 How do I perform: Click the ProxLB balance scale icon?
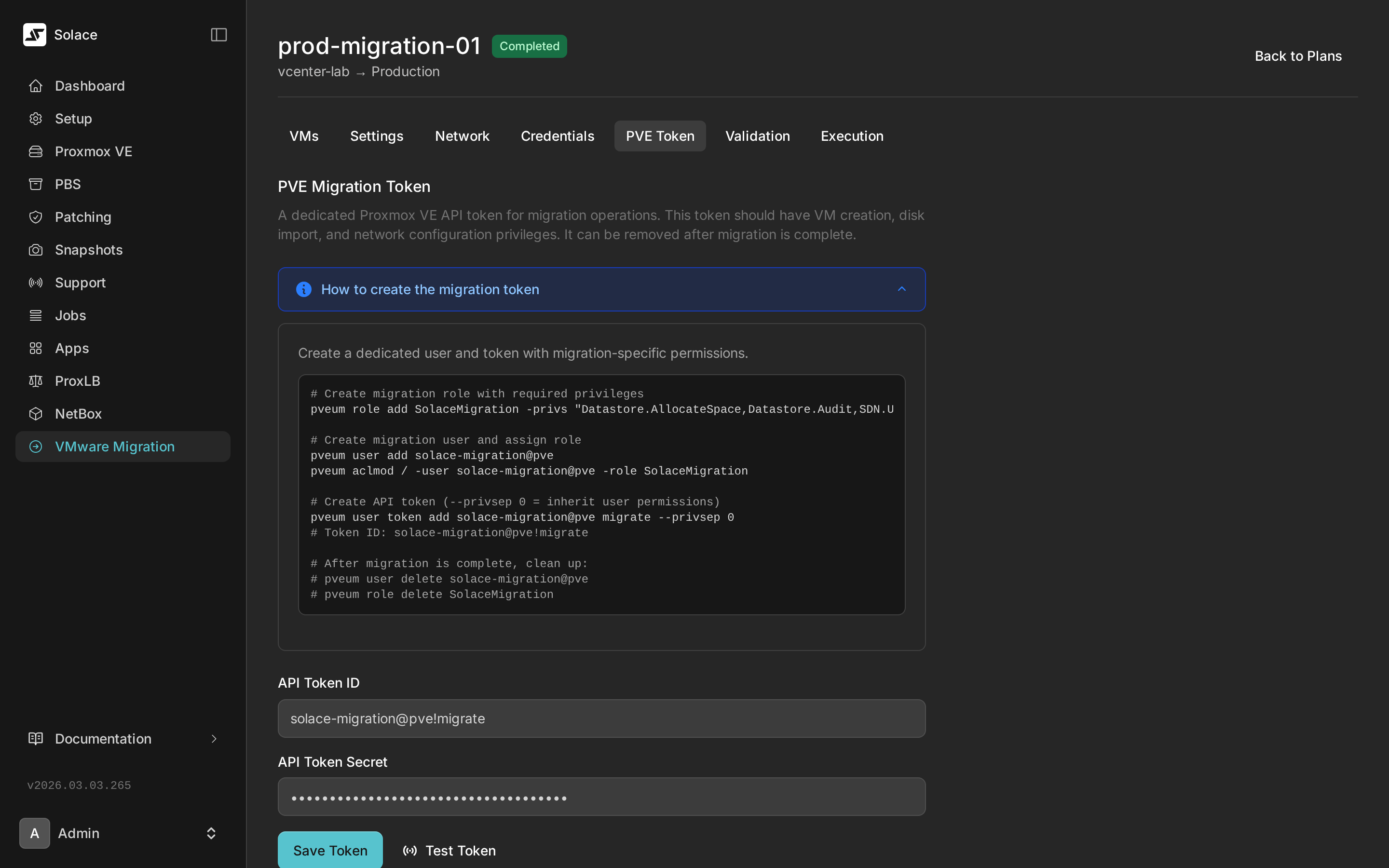click(x=35, y=380)
